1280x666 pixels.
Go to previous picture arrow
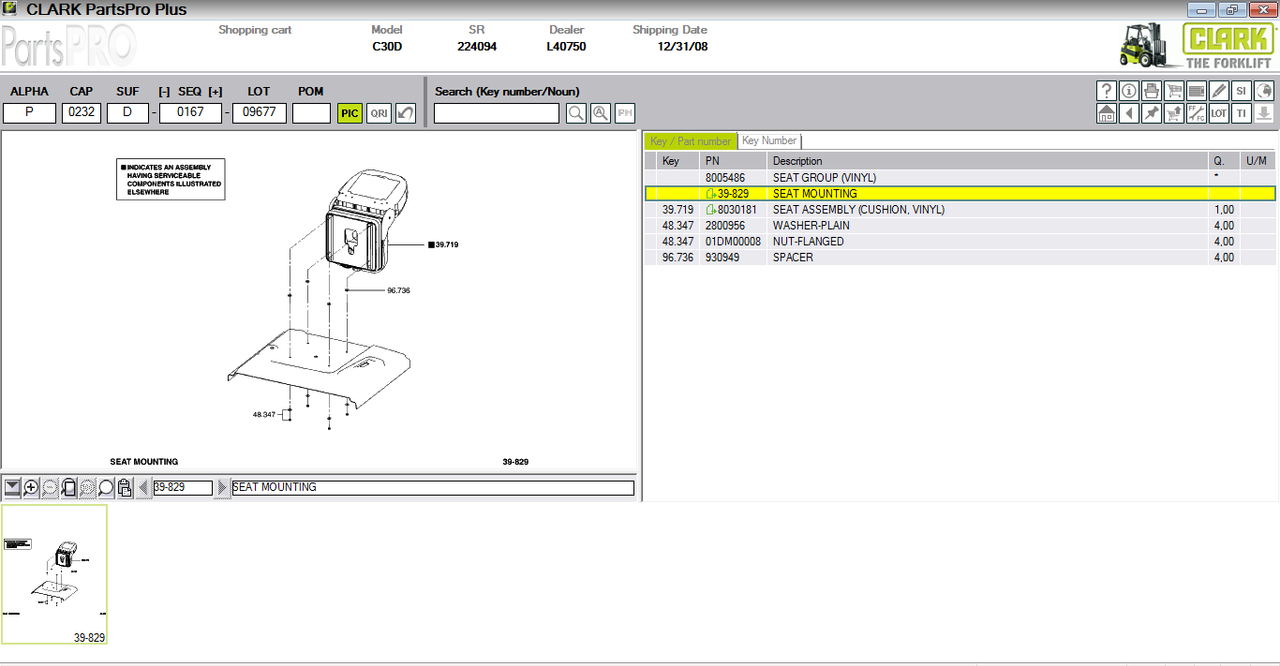click(x=143, y=488)
